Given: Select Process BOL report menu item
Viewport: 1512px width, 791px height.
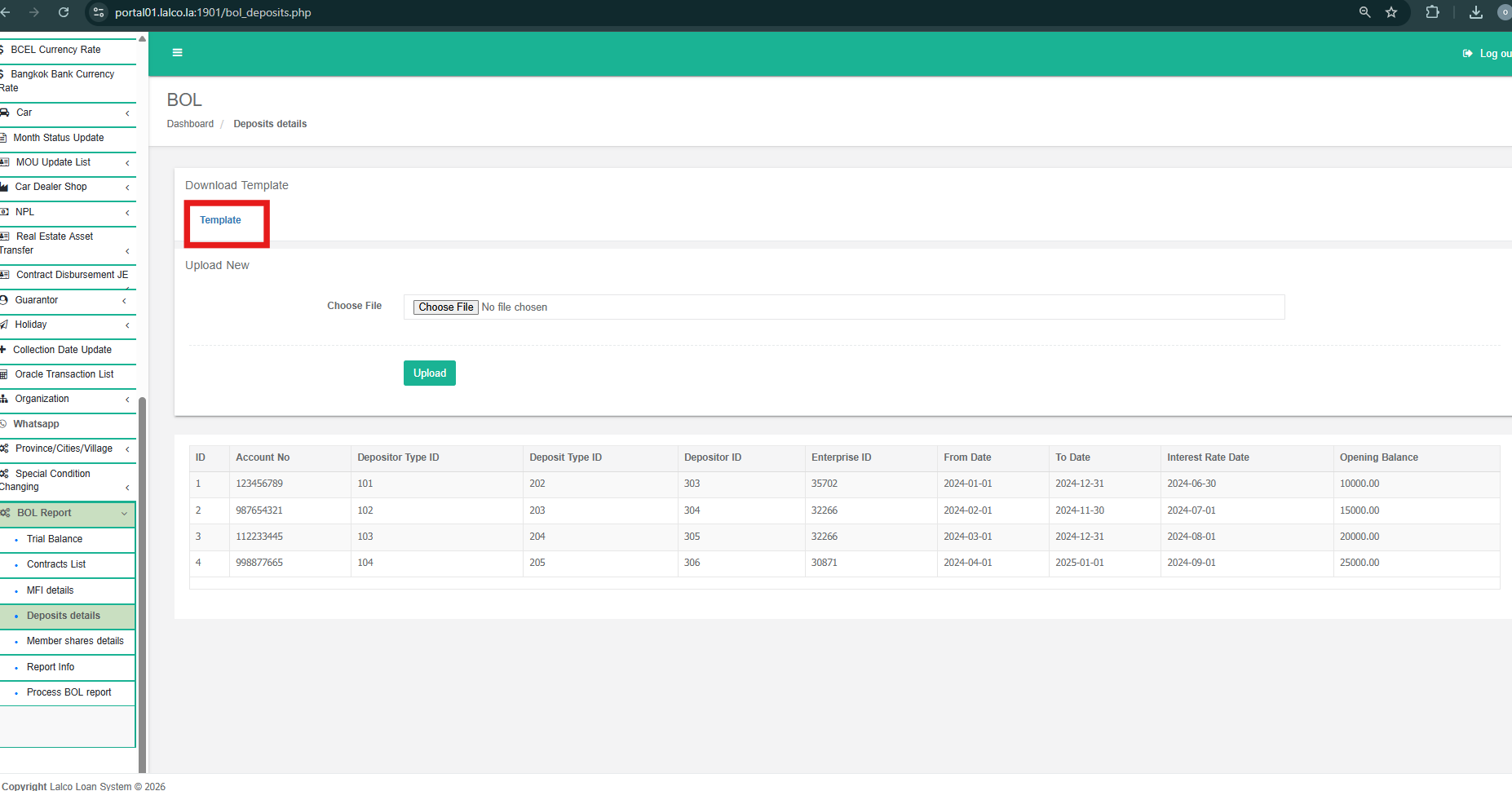Looking at the screenshot, I should (69, 692).
